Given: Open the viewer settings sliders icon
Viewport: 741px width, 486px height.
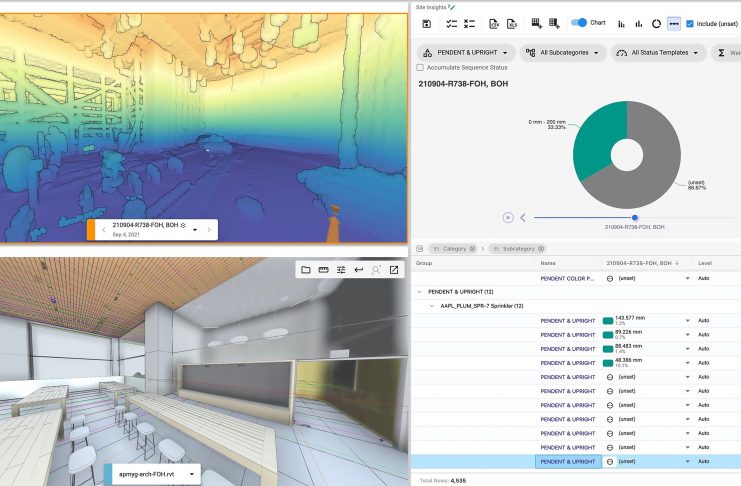Looking at the screenshot, I should (x=341, y=270).
